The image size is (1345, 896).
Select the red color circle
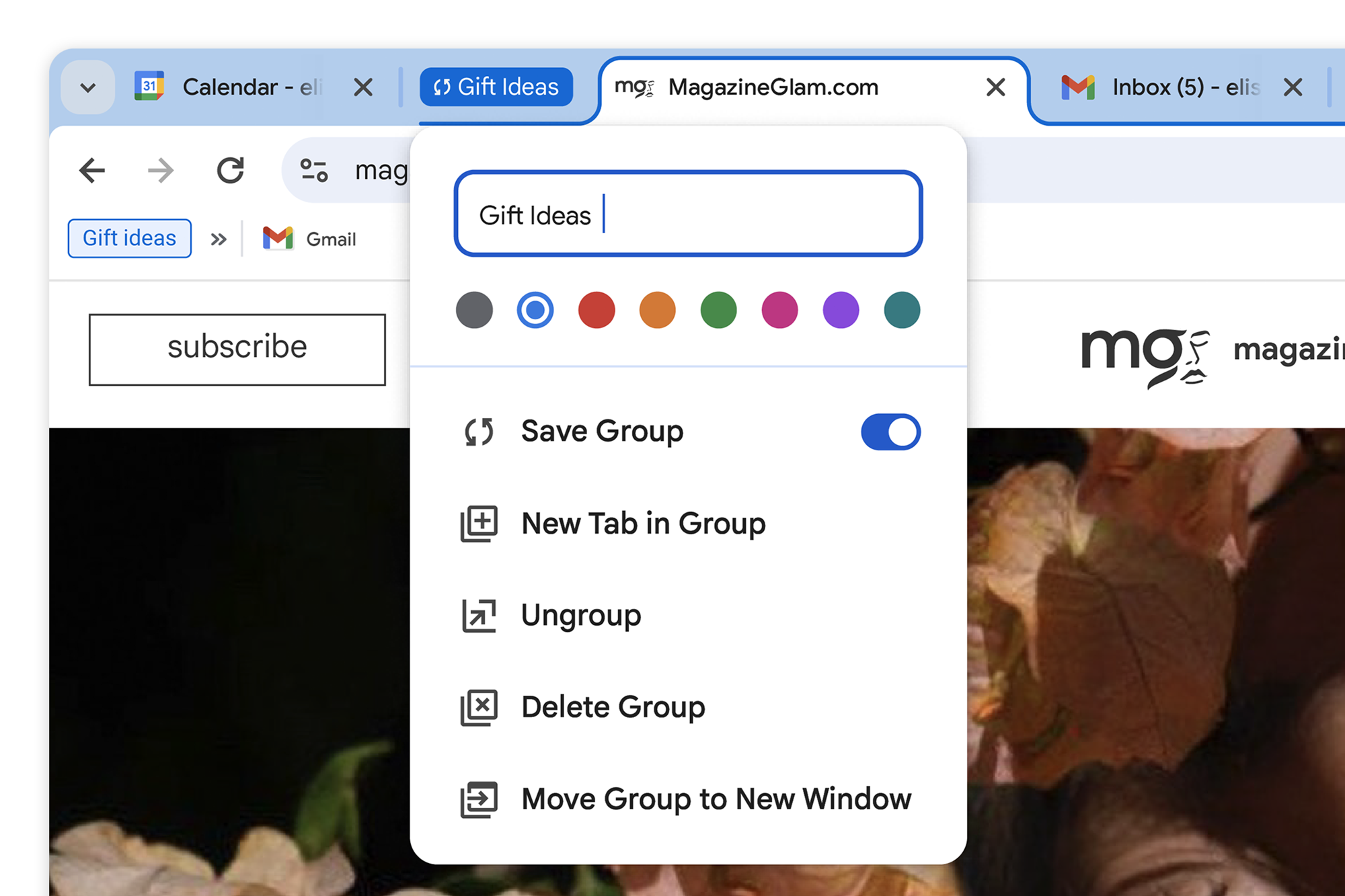597,308
